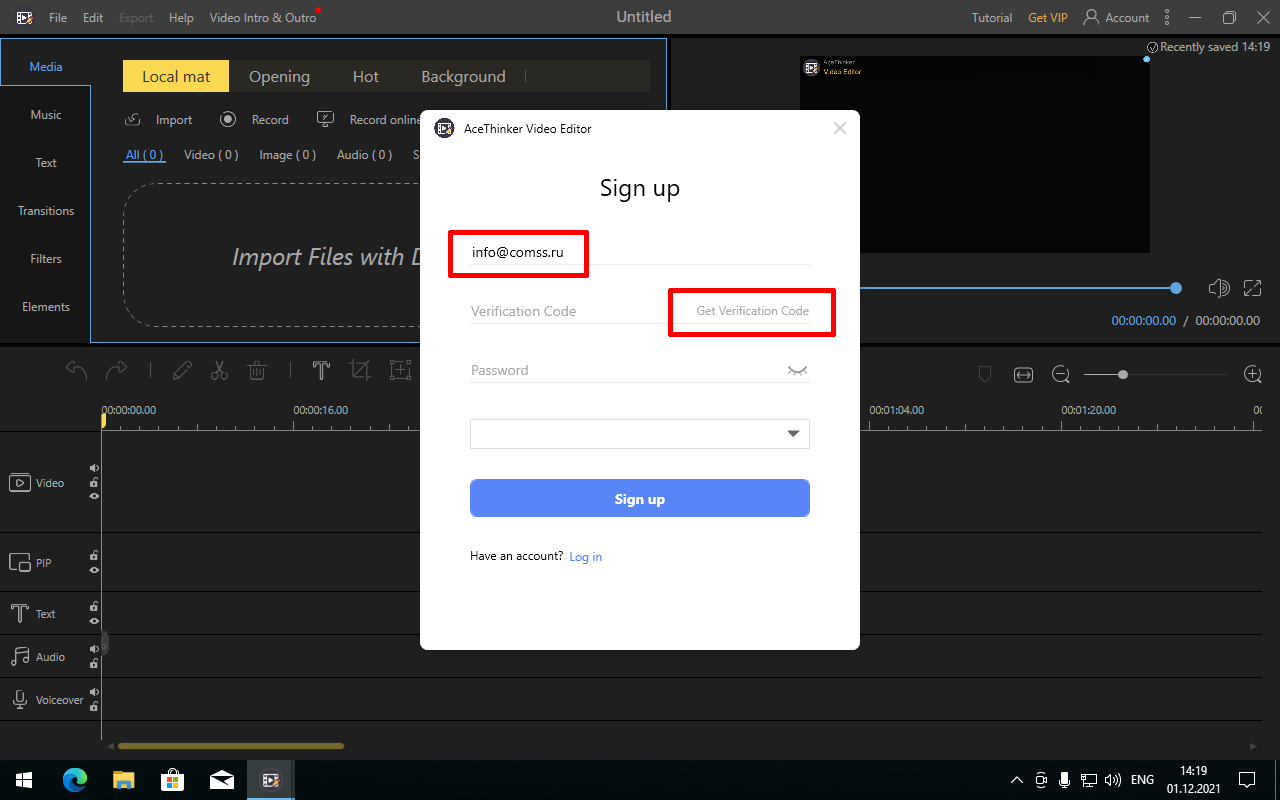The height and width of the screenshot is (800, 1280).
Task: Show hidden system tray icons chevron
Action: point(1017,780)
